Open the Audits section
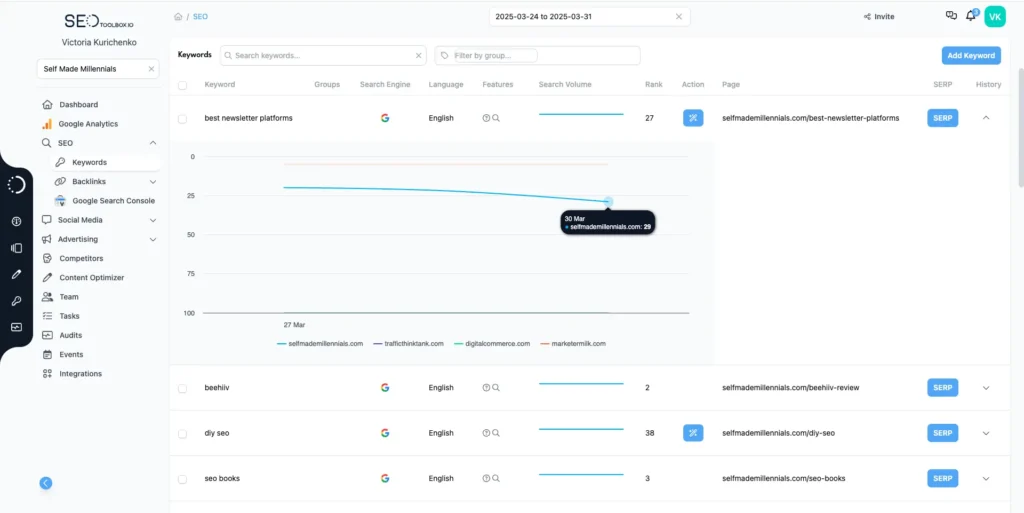The height and width of the screenshot is (513, 1024). click(71, 335)
